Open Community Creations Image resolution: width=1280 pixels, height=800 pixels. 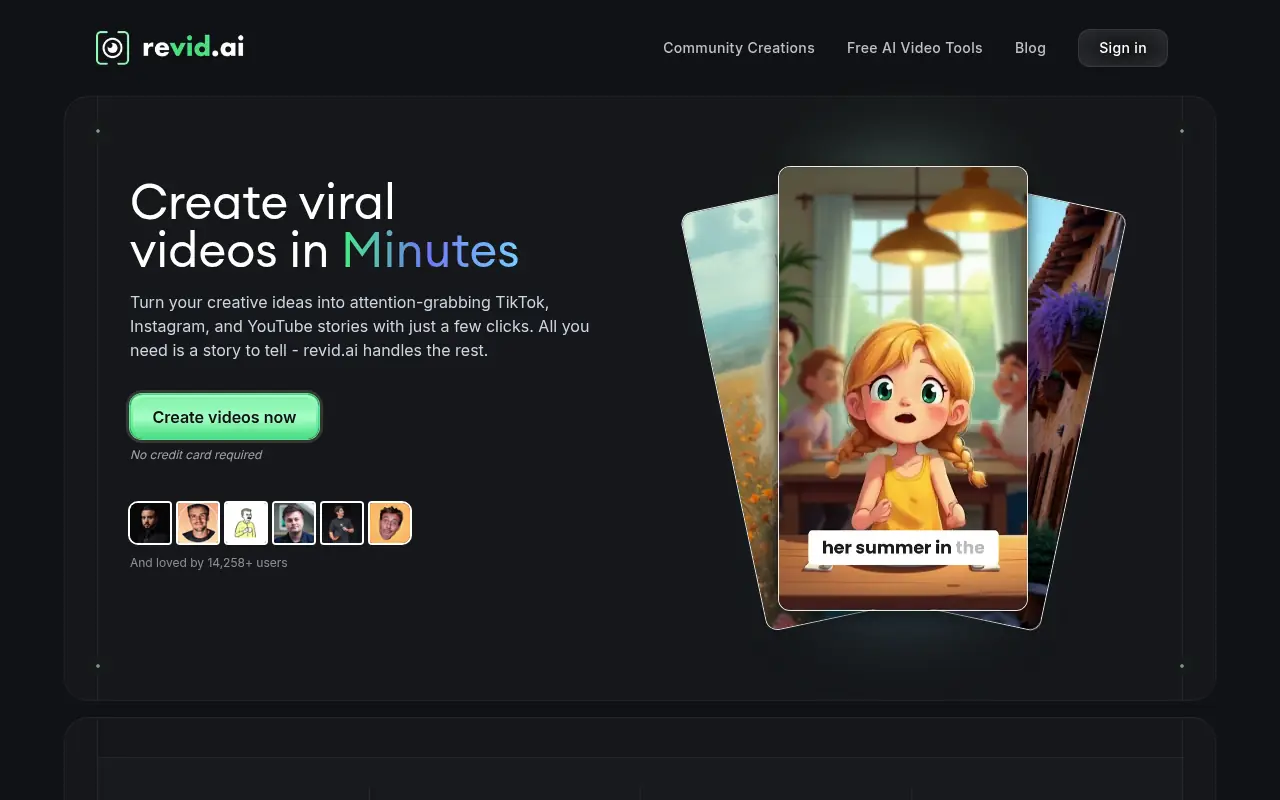[x=738, y=48]
